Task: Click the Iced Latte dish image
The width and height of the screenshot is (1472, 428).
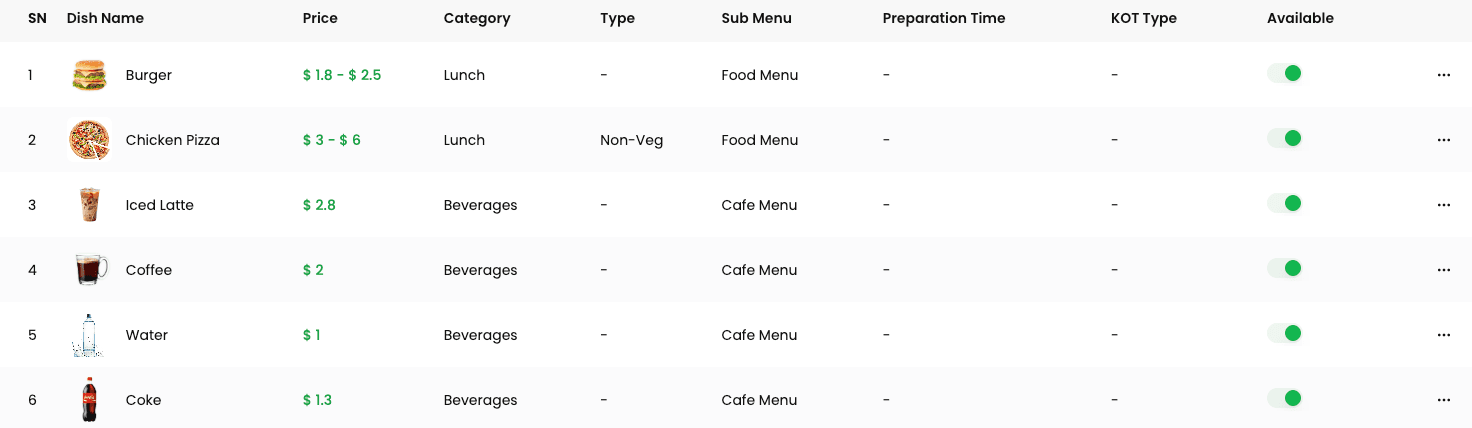Action: pyautogui.click(x=89, y=205)
